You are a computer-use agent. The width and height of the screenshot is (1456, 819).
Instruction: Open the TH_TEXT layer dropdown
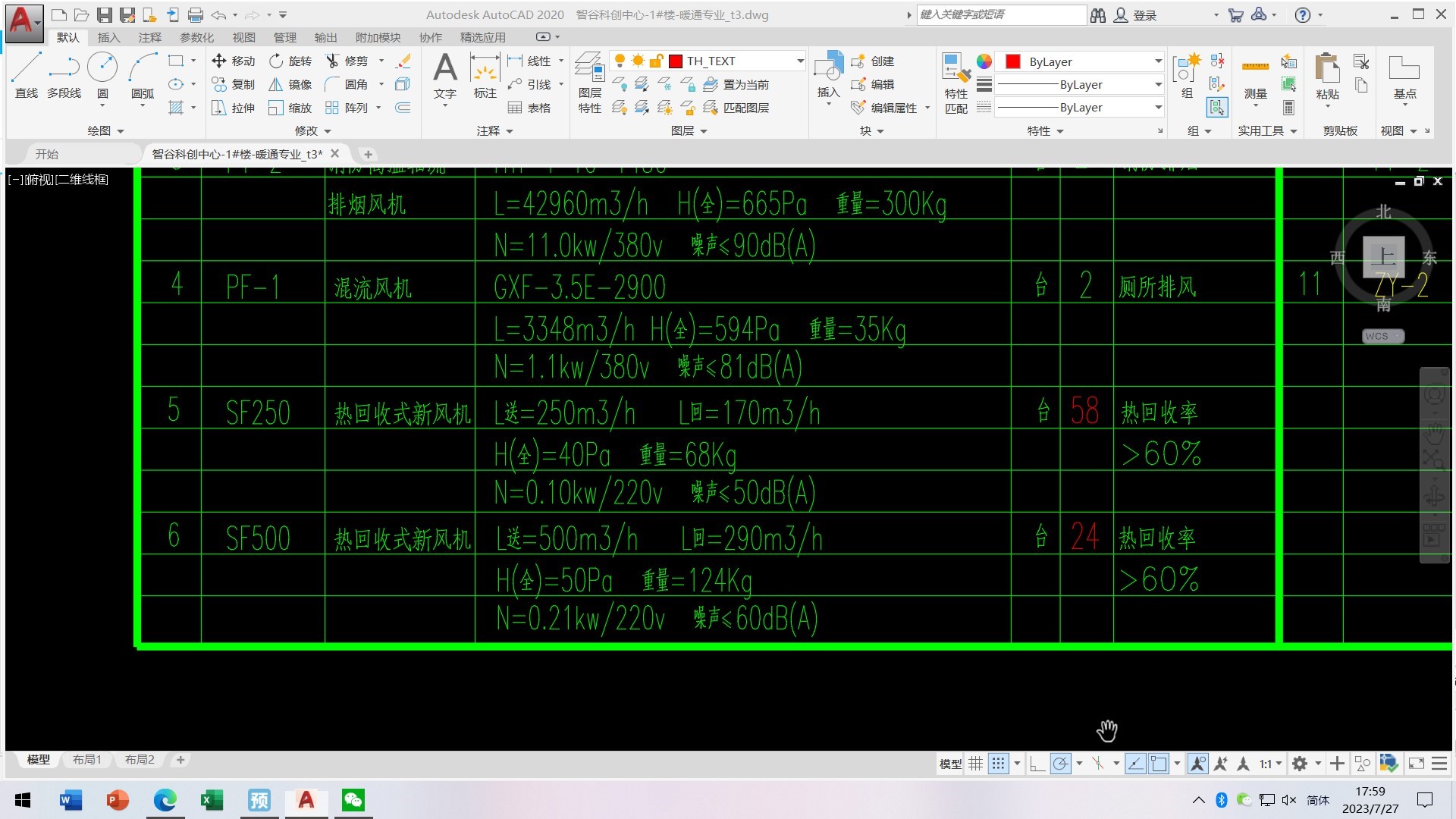799,61
